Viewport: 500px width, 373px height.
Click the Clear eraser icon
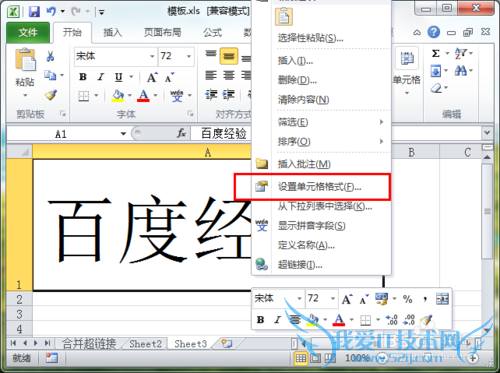pos(436,88)
